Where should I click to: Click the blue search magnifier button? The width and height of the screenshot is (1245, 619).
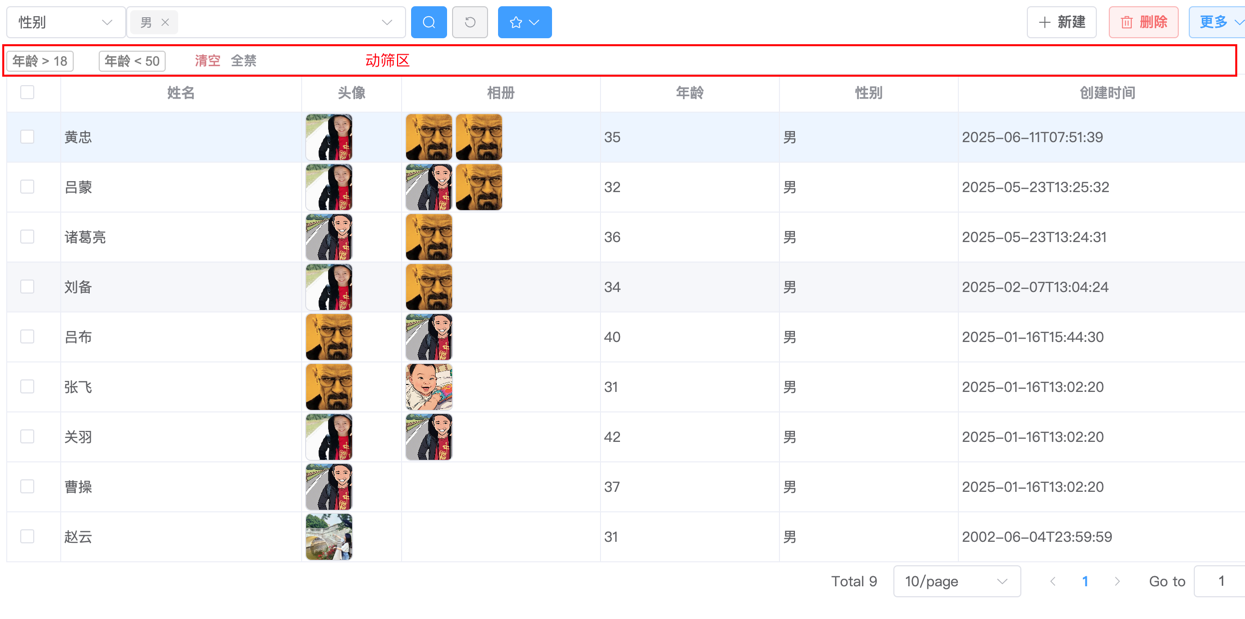pos(429,22)
